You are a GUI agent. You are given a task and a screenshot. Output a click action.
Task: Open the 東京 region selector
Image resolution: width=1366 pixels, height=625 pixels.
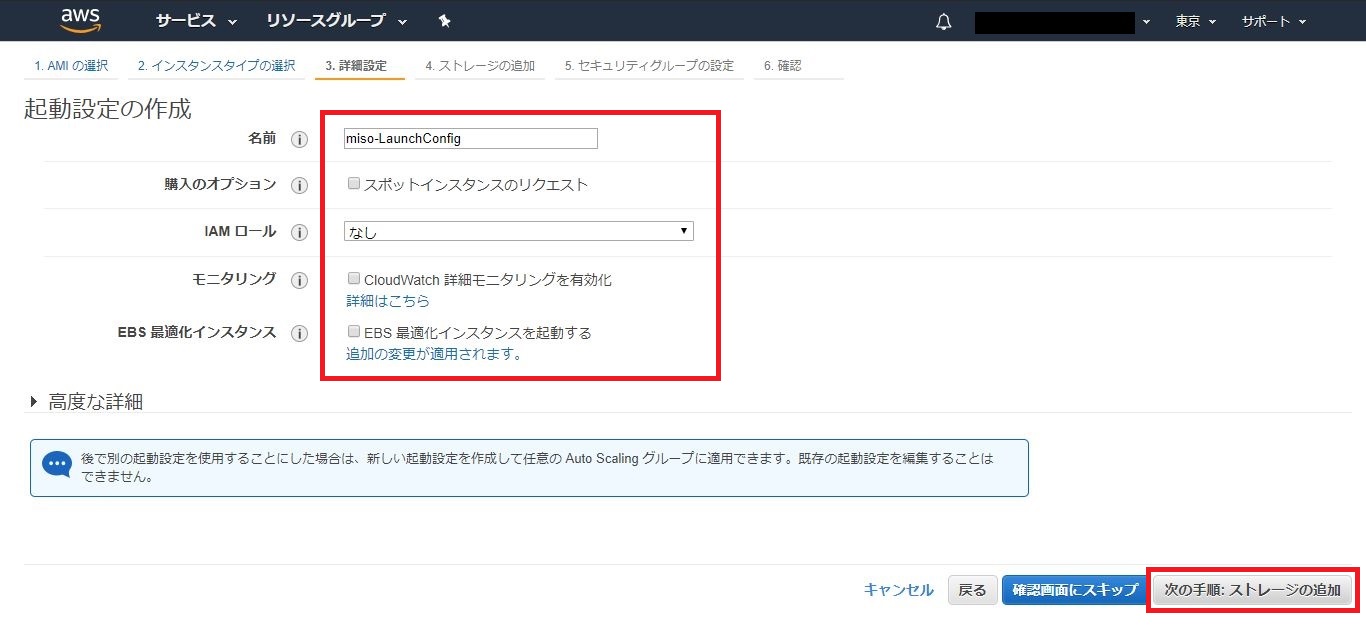coord(1195,21)
